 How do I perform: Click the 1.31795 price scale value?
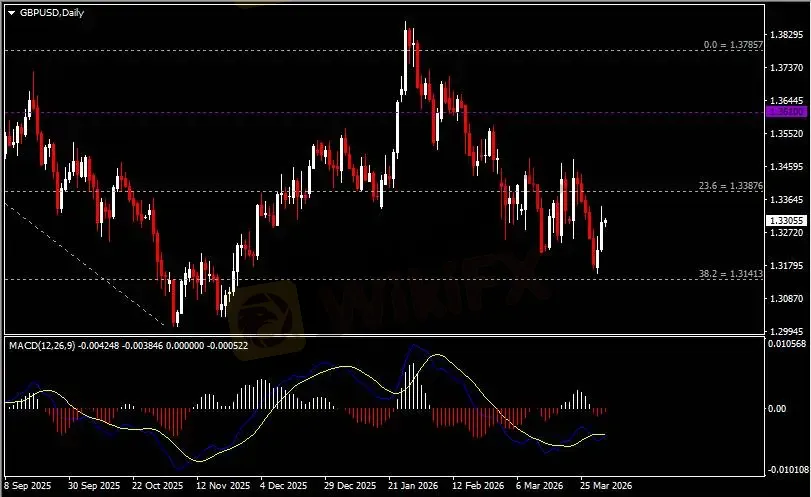[x=786, y=265]
